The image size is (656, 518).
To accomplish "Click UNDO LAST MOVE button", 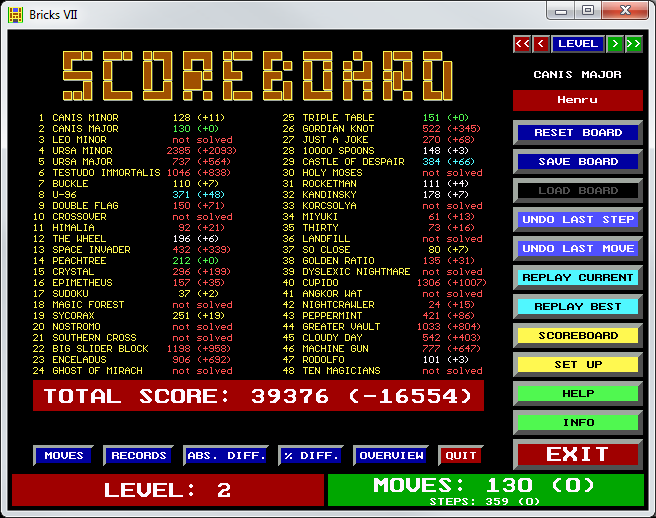I will click(577, 248).
